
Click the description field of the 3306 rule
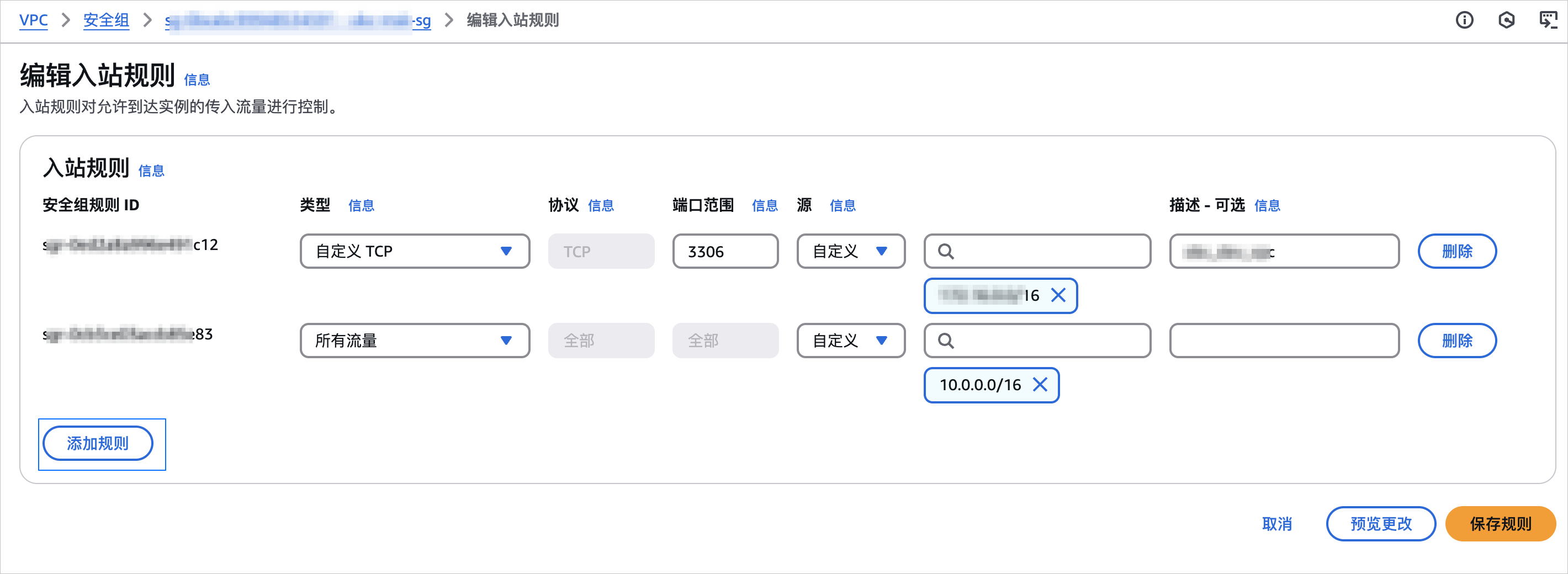1284,251
